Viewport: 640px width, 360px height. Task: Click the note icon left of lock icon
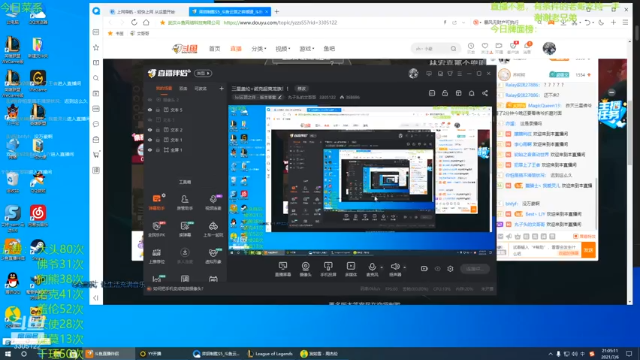pos(432,93)
